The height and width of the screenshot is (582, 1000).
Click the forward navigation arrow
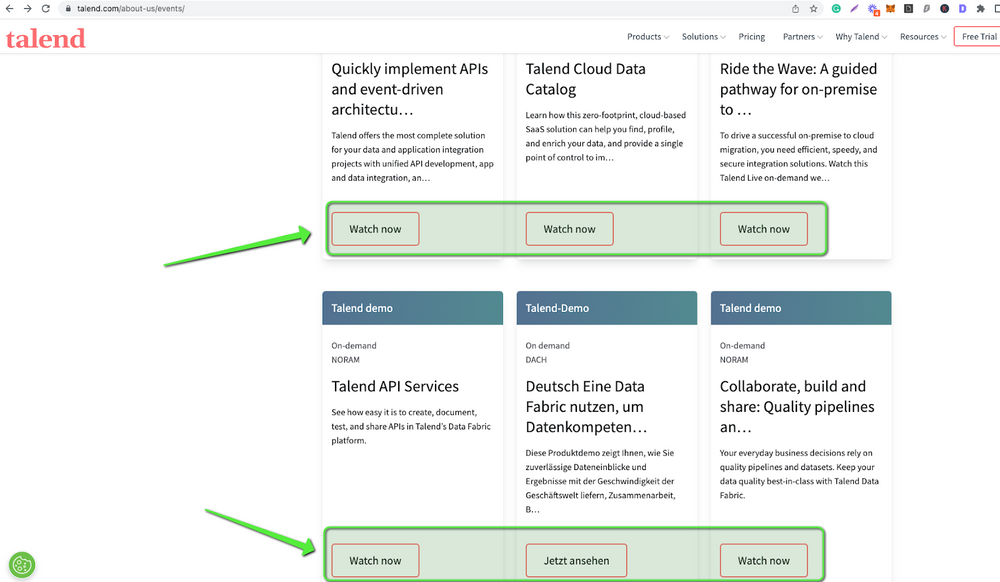tap(27, 8)
